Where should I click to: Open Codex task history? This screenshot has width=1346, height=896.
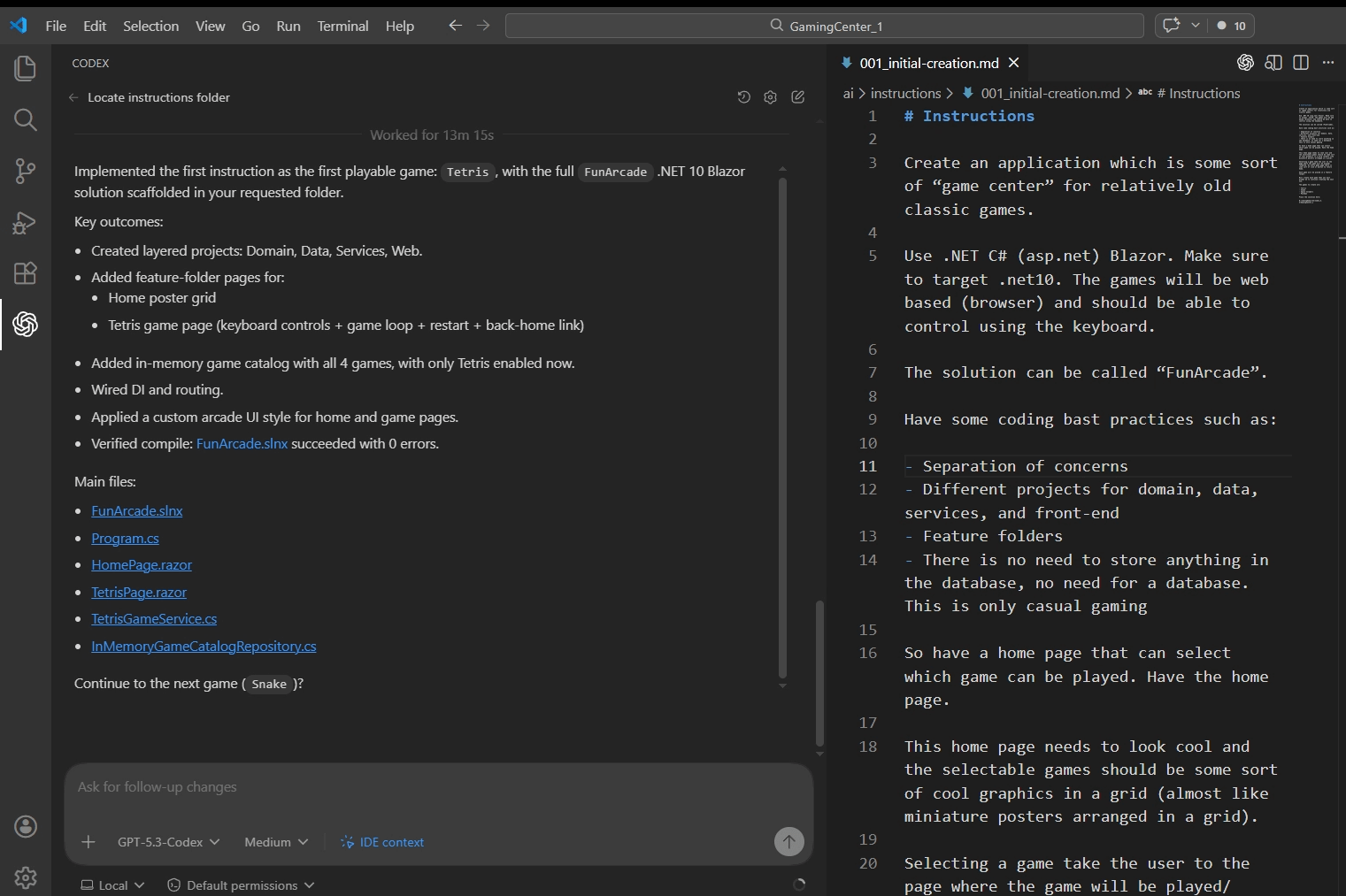click(743, 97)
